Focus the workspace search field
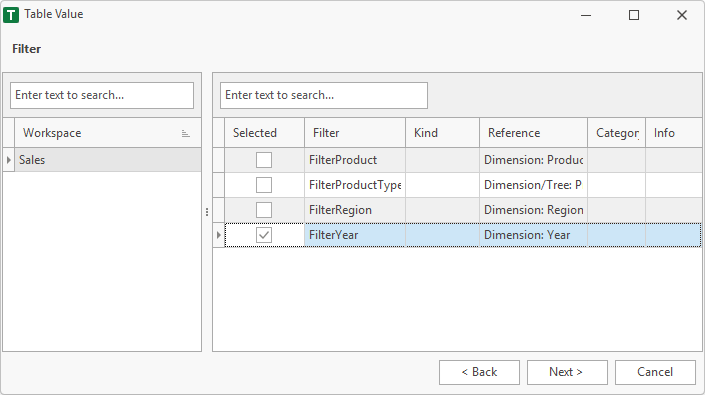 coord(102,95)
